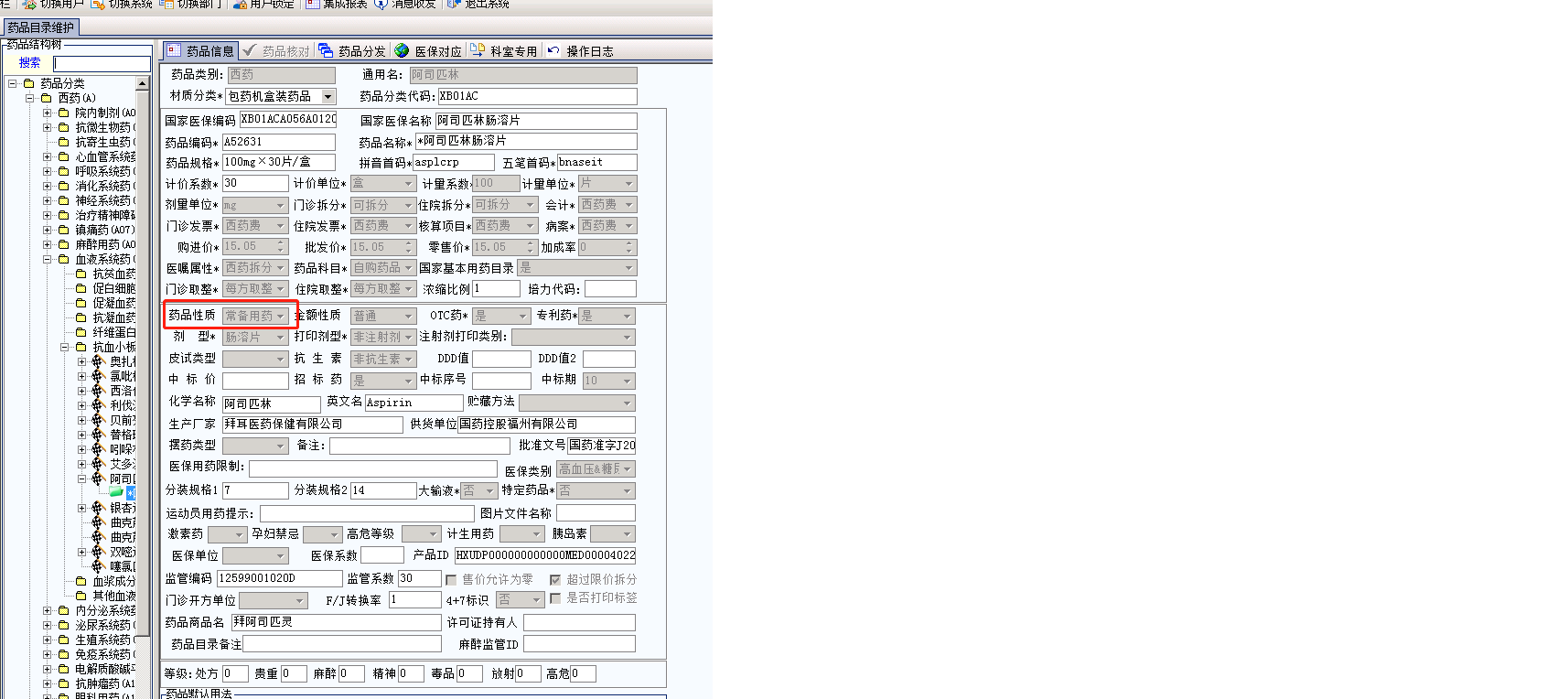Switch to the 药品信息 tab
1568x699 pixels.
coord(200,50)
